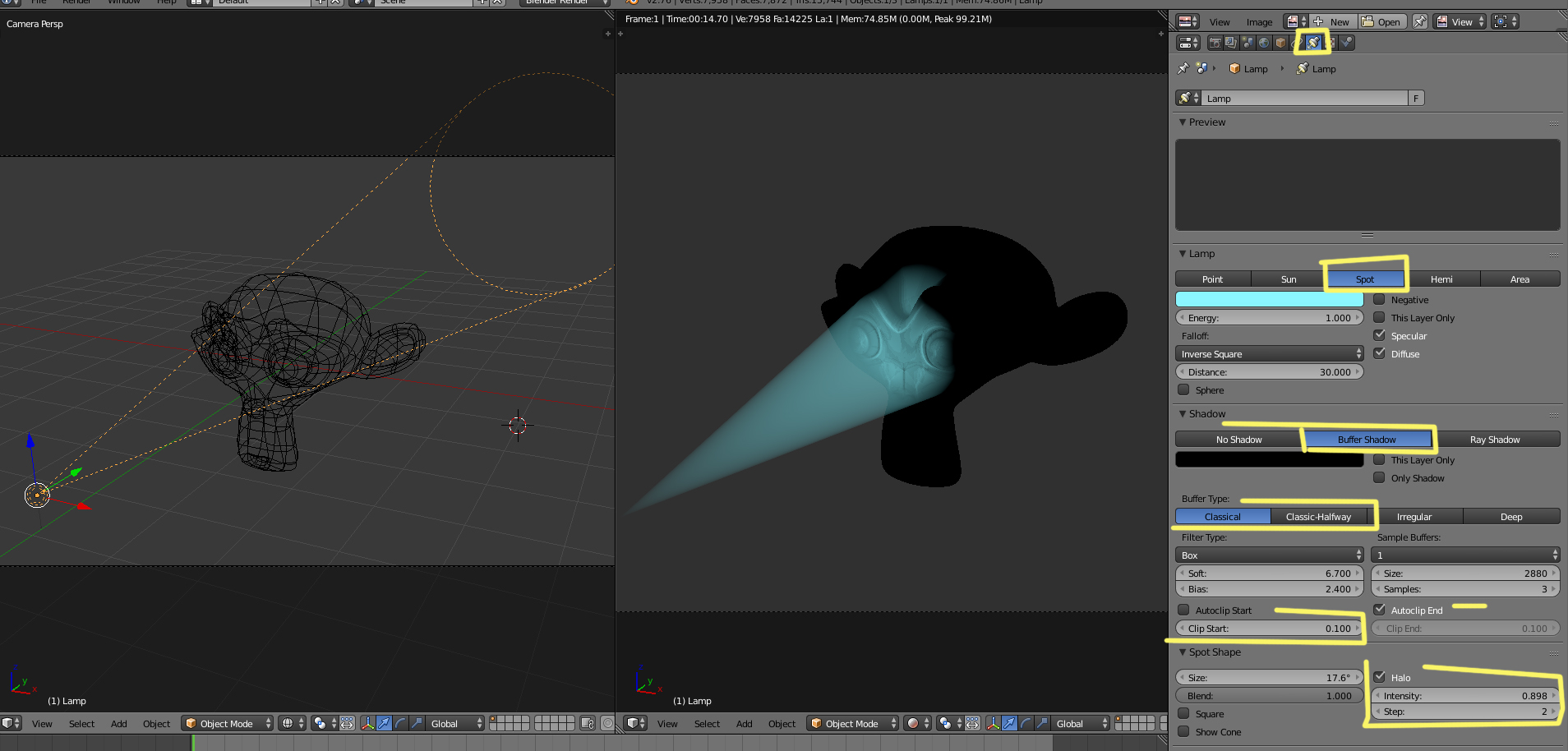The height and width of the screenshot is (751, 1568).
Task: Open the Falloff Inverse Square dropdown
Action: point(1269,354)
